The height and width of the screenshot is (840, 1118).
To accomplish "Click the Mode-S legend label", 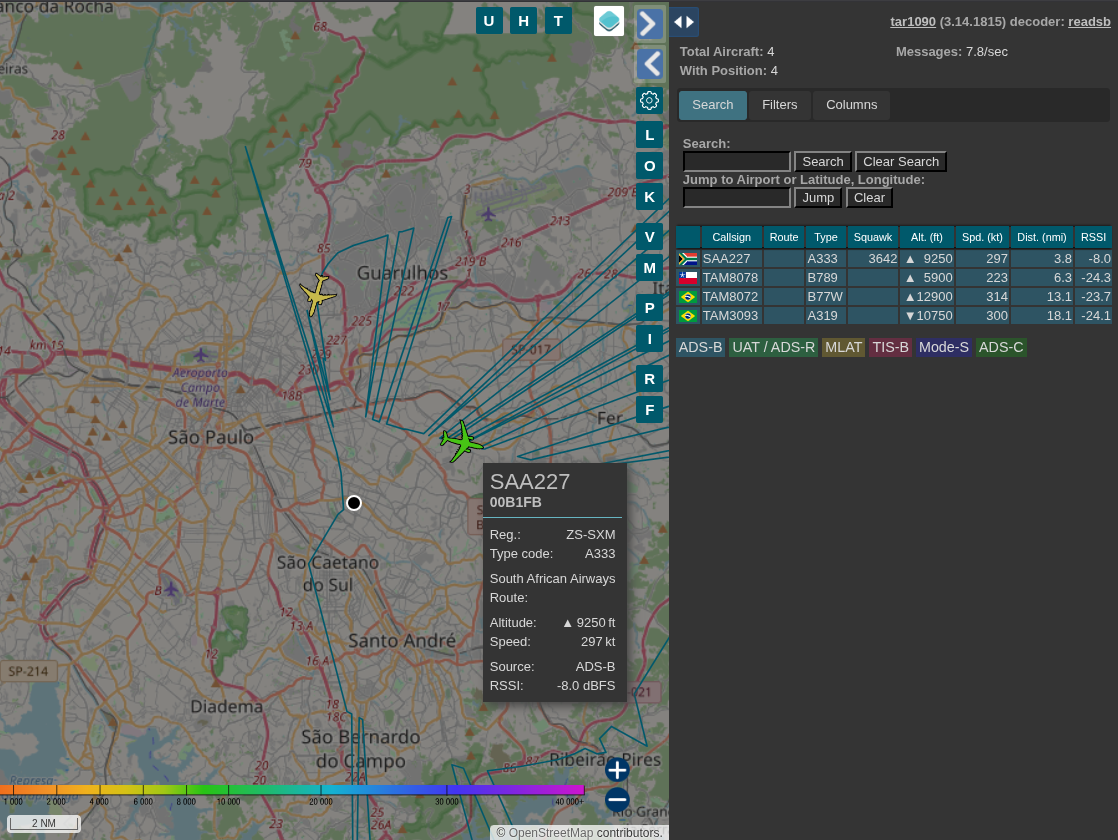I will tap(943, 347).
